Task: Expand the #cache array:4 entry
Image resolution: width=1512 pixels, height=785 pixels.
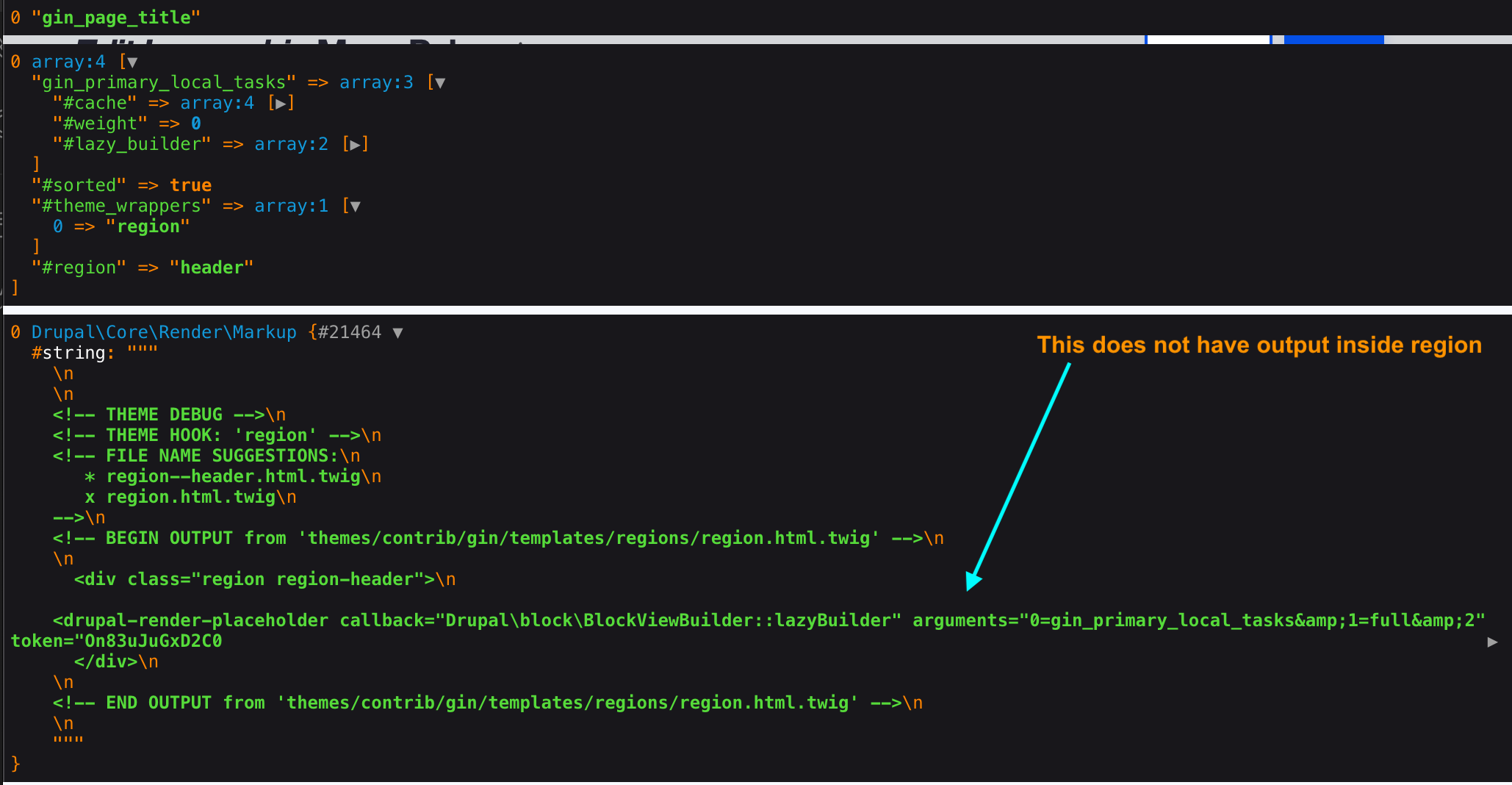Action: tap(281, 103)
